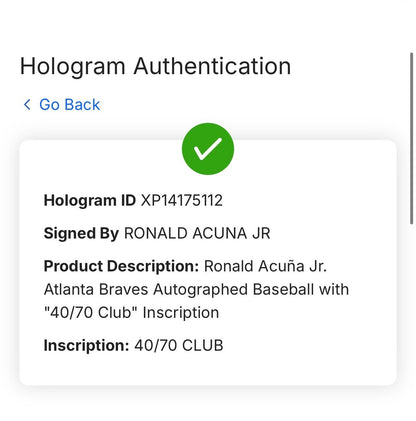Screen dimensions: 416x421
Task: Click the Ronald Acuña Jr. description text
Action: coord(265,266)
